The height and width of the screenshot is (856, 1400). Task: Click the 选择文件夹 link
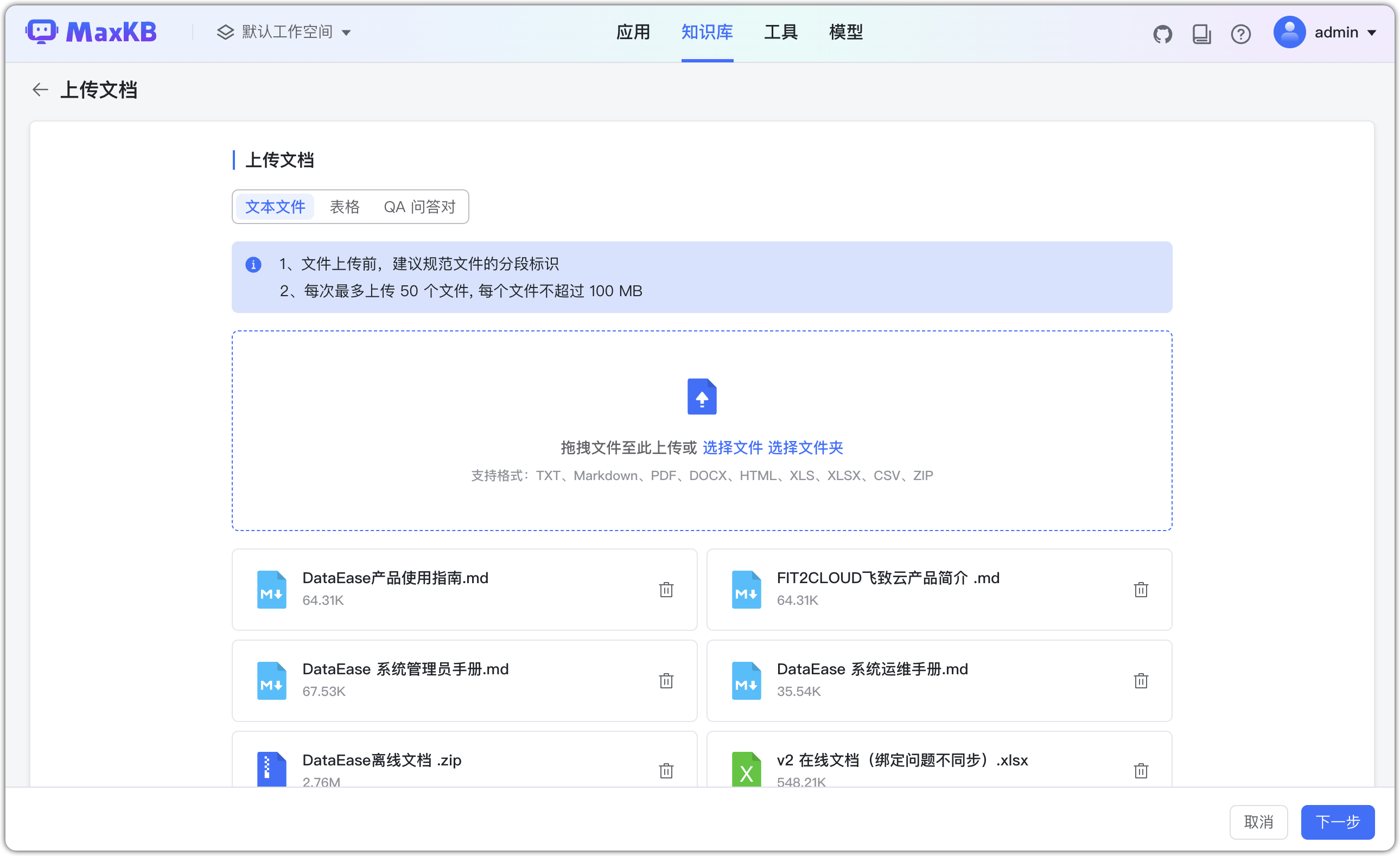tap(805, 448)
